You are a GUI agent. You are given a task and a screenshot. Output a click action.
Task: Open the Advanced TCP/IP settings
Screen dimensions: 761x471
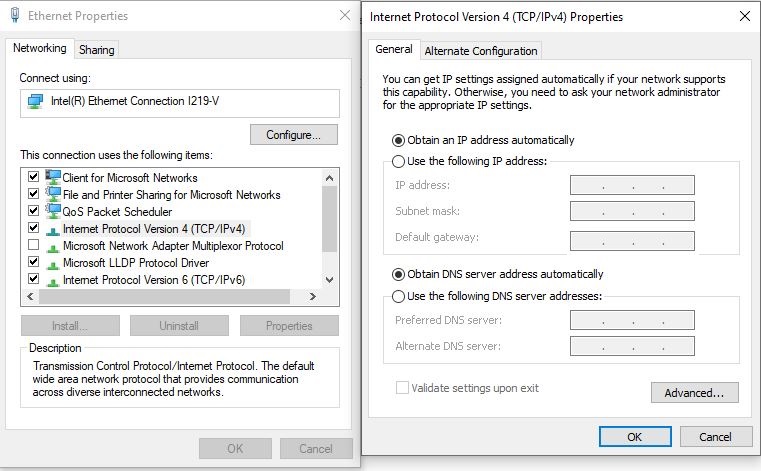(695, 393)
